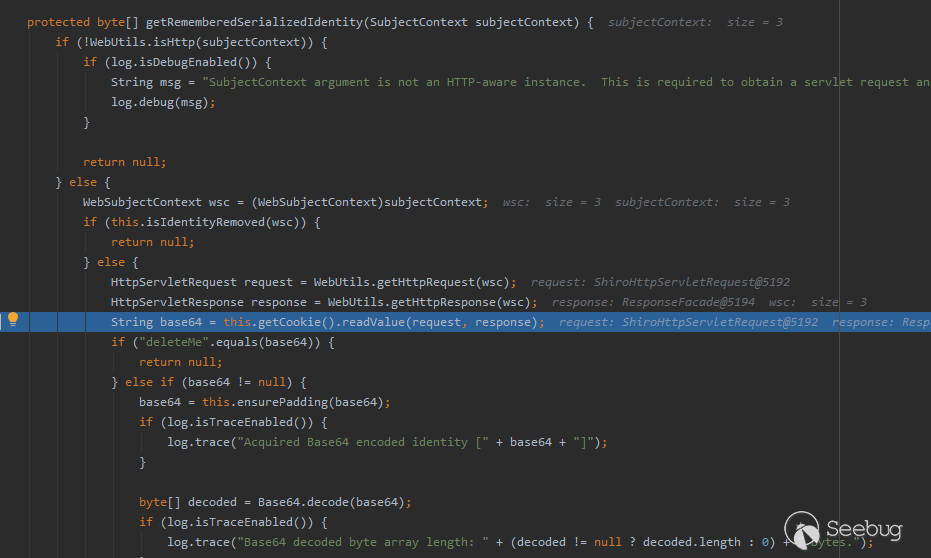The height and width of the screenshot is (558, 931).
Task: Click the 'Acquired Base64 encoded identity' trace string
Action: tap(363, 442)
